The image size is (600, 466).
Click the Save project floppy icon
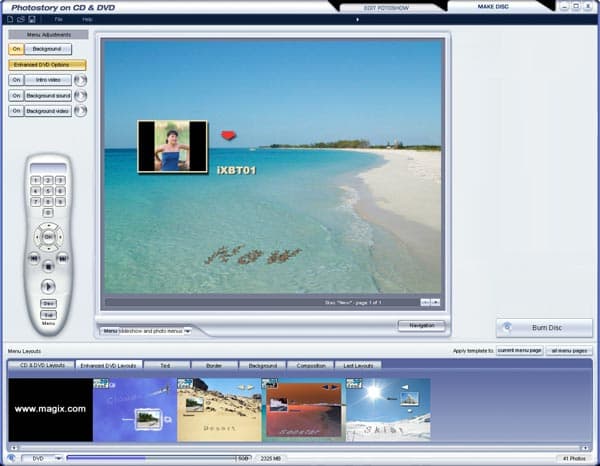32,19
